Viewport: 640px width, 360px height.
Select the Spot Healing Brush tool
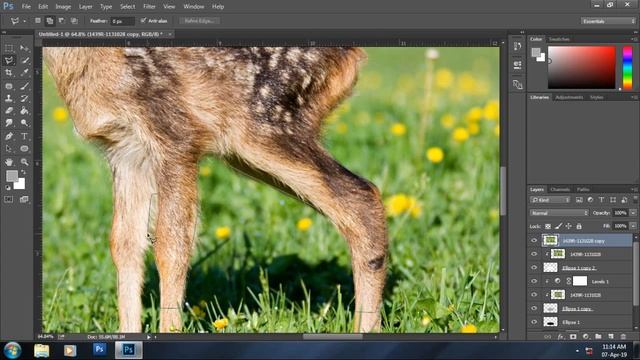[9, 86]
